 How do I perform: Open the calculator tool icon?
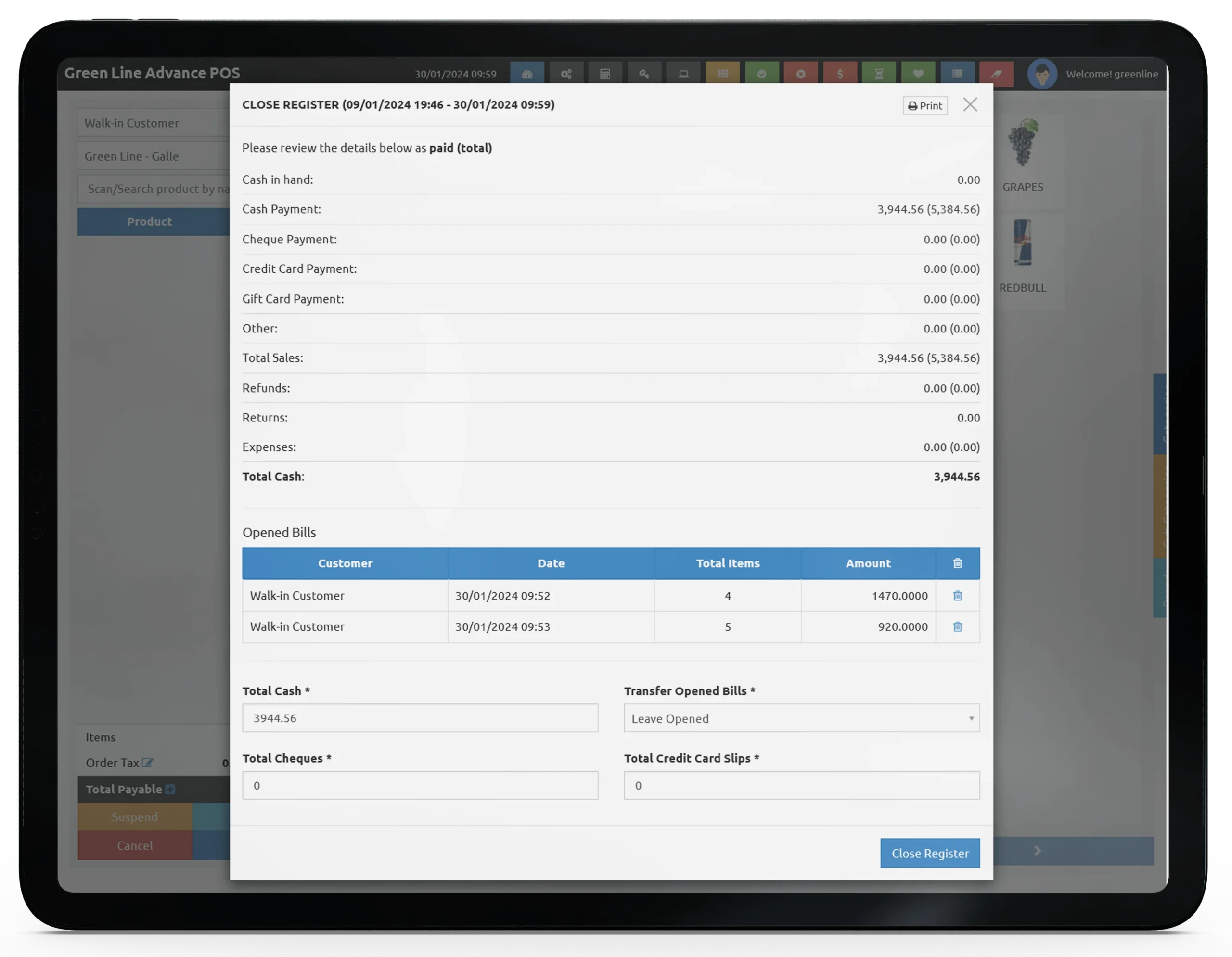pos(605,73)
